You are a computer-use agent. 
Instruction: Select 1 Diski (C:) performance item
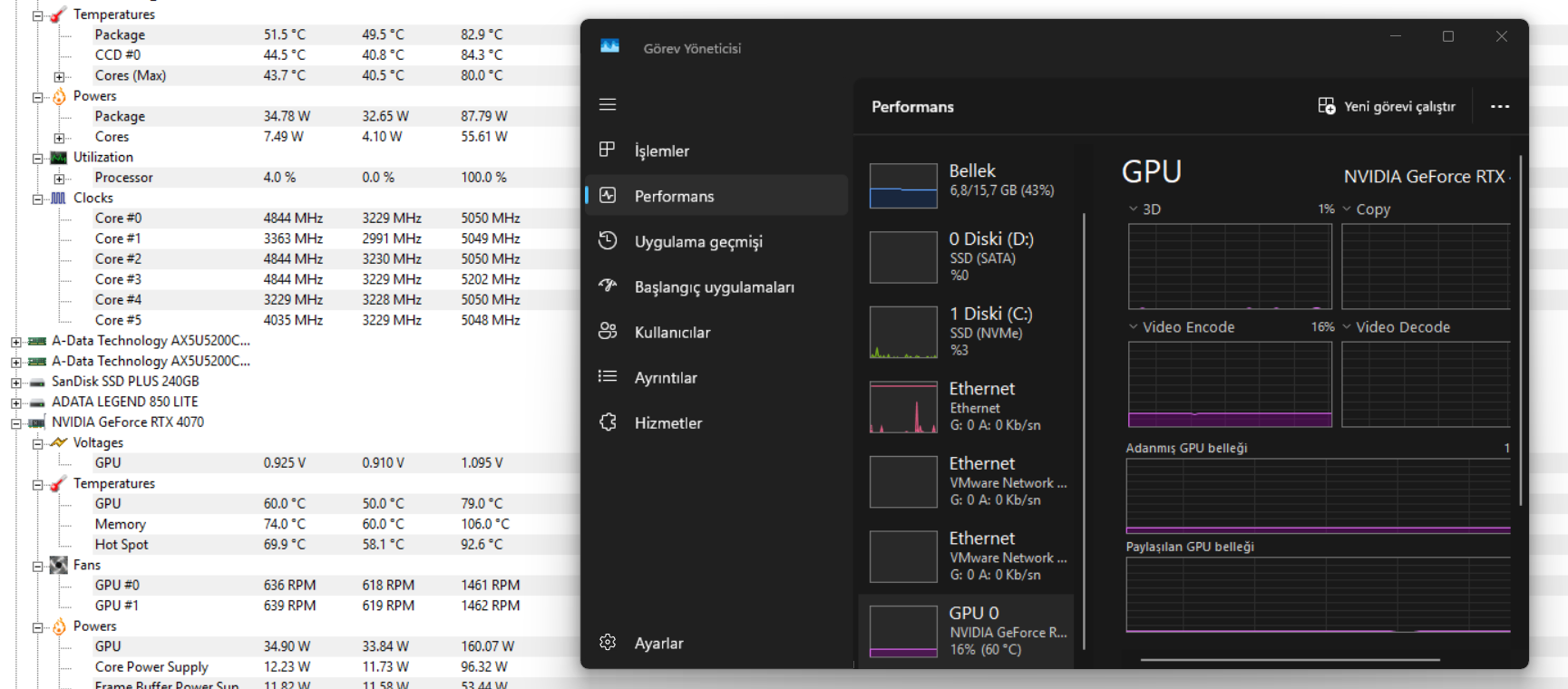coord(966,332)
